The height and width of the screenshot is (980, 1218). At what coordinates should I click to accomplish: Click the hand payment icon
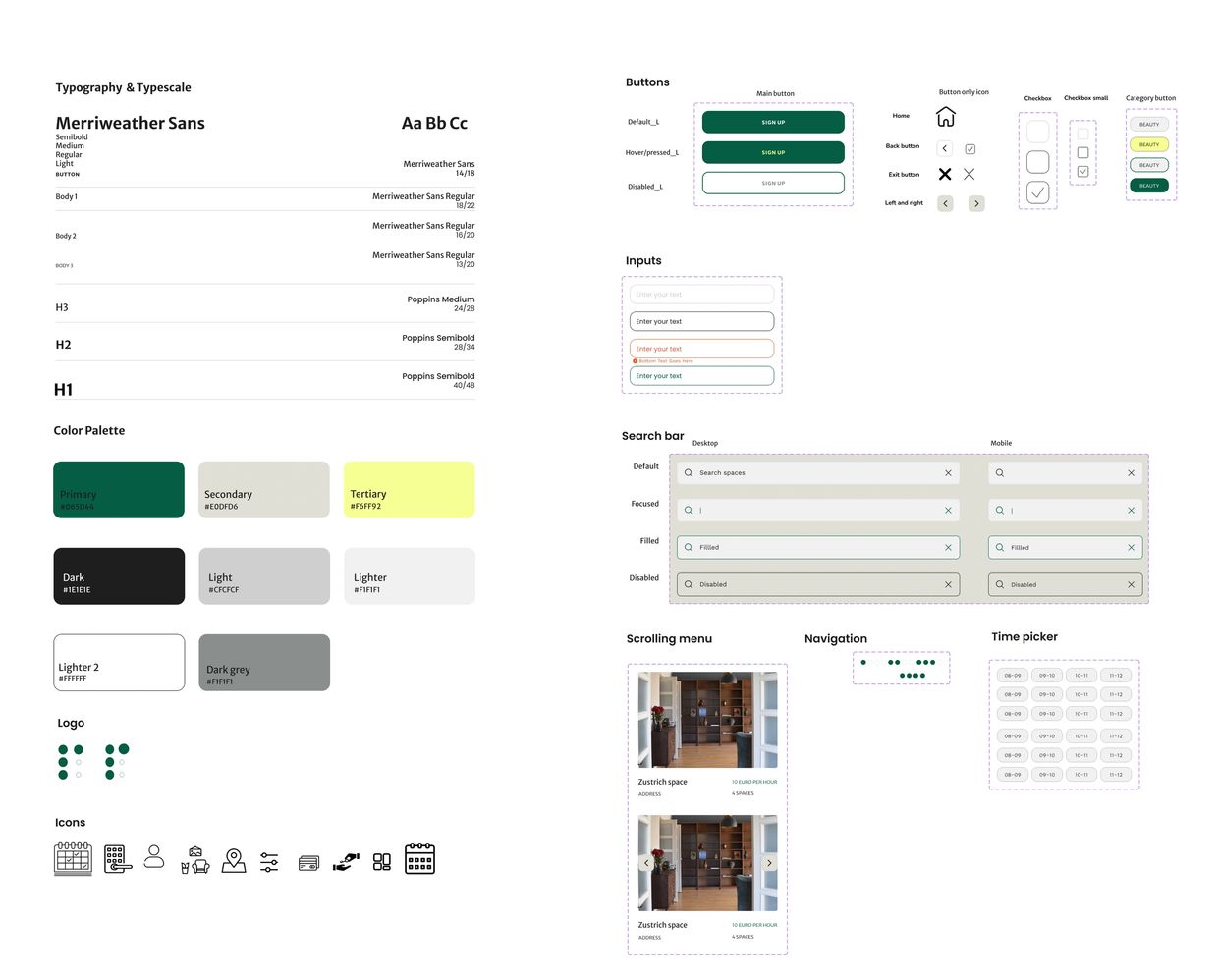click(x=346, y=862)
